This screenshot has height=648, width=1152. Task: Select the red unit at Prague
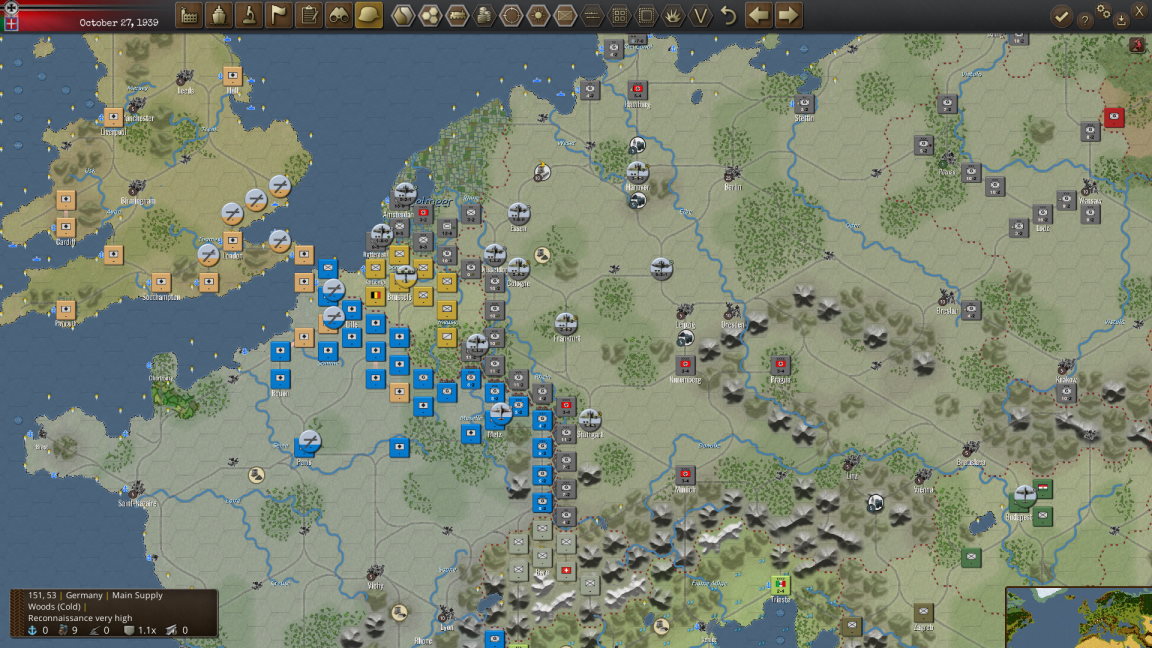tap(780, 364)
